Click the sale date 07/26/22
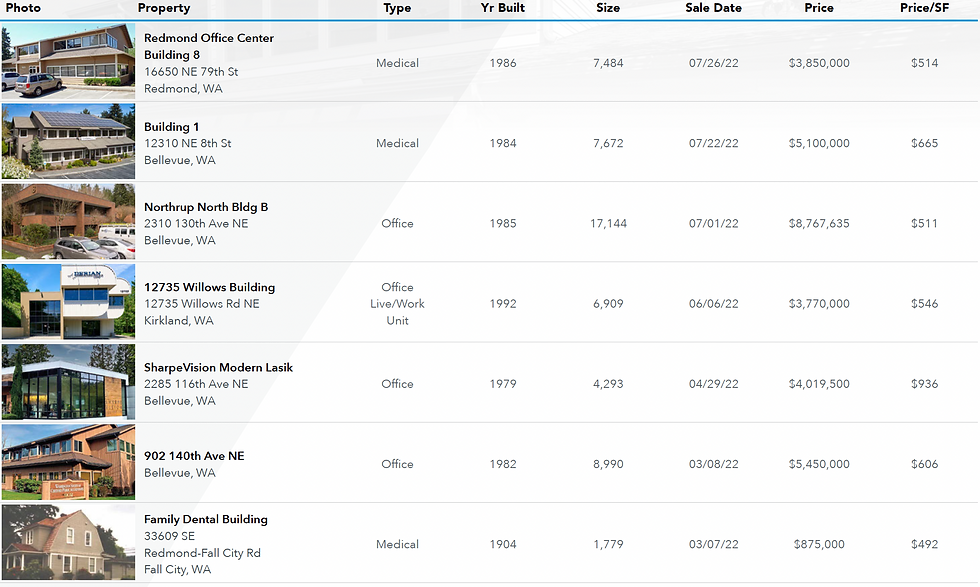Viewport: 980px width, 587px height. [x=713, y=63]
